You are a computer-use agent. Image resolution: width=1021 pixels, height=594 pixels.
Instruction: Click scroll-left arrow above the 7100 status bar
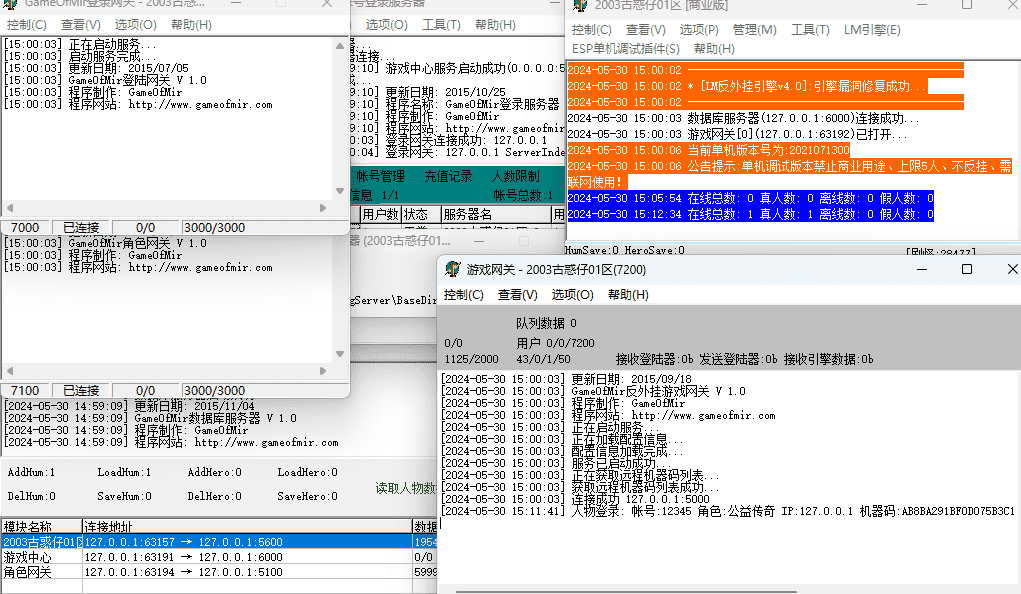pos(10,371)
